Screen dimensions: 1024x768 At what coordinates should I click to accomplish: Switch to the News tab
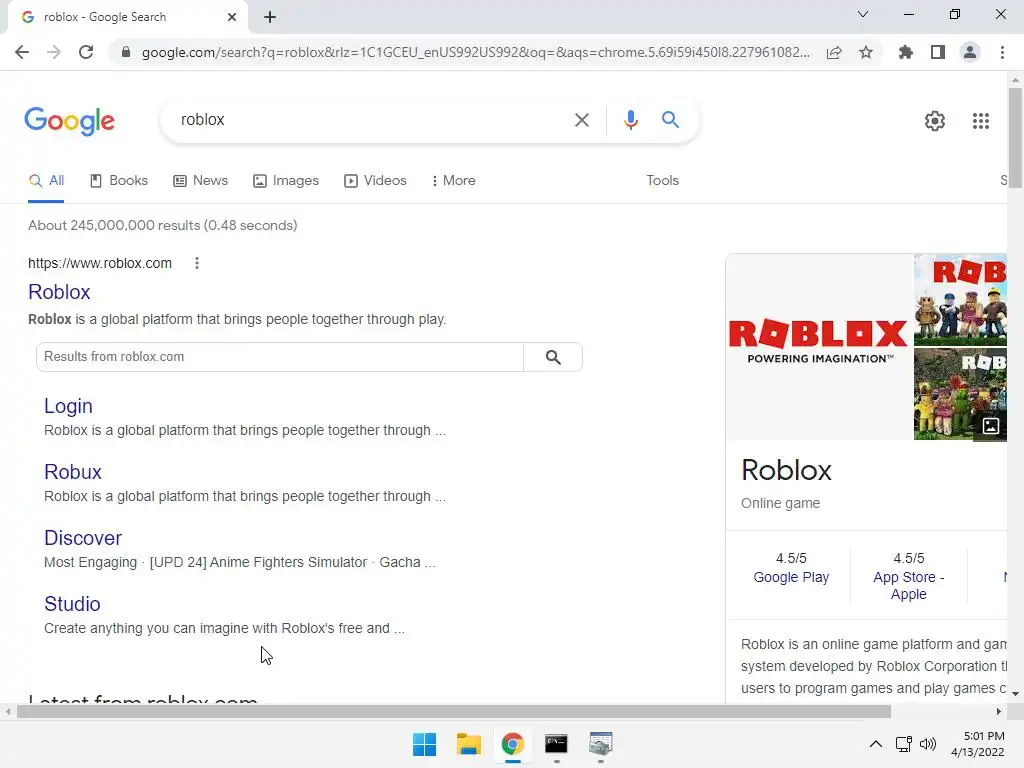tap(200, 181)
